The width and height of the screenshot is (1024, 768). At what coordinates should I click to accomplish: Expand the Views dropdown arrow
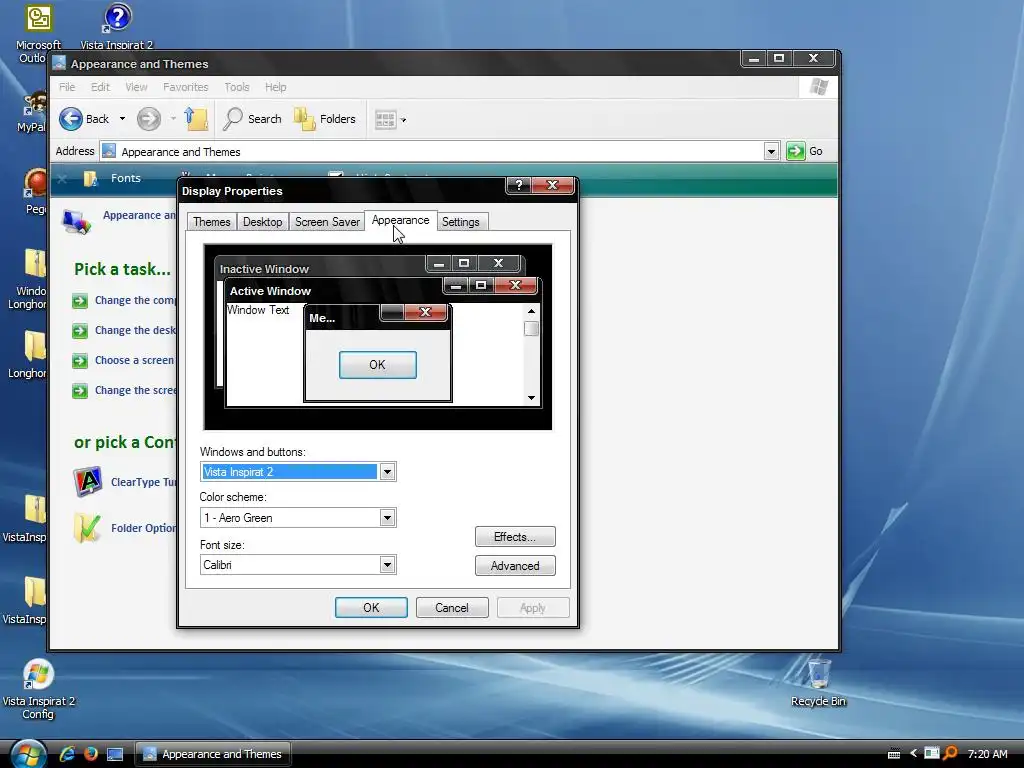point(404,120)
